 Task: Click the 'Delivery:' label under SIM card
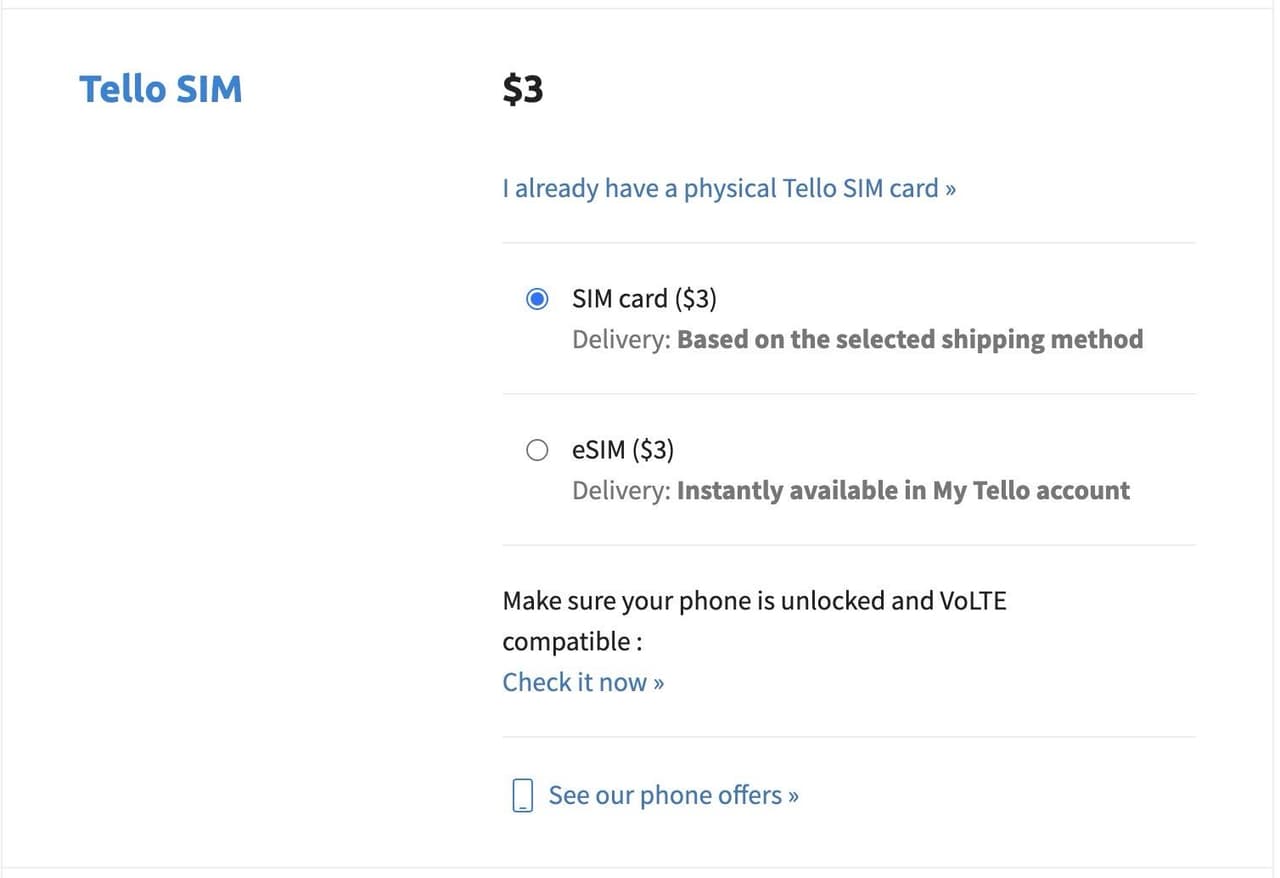(x=620, y=339)
